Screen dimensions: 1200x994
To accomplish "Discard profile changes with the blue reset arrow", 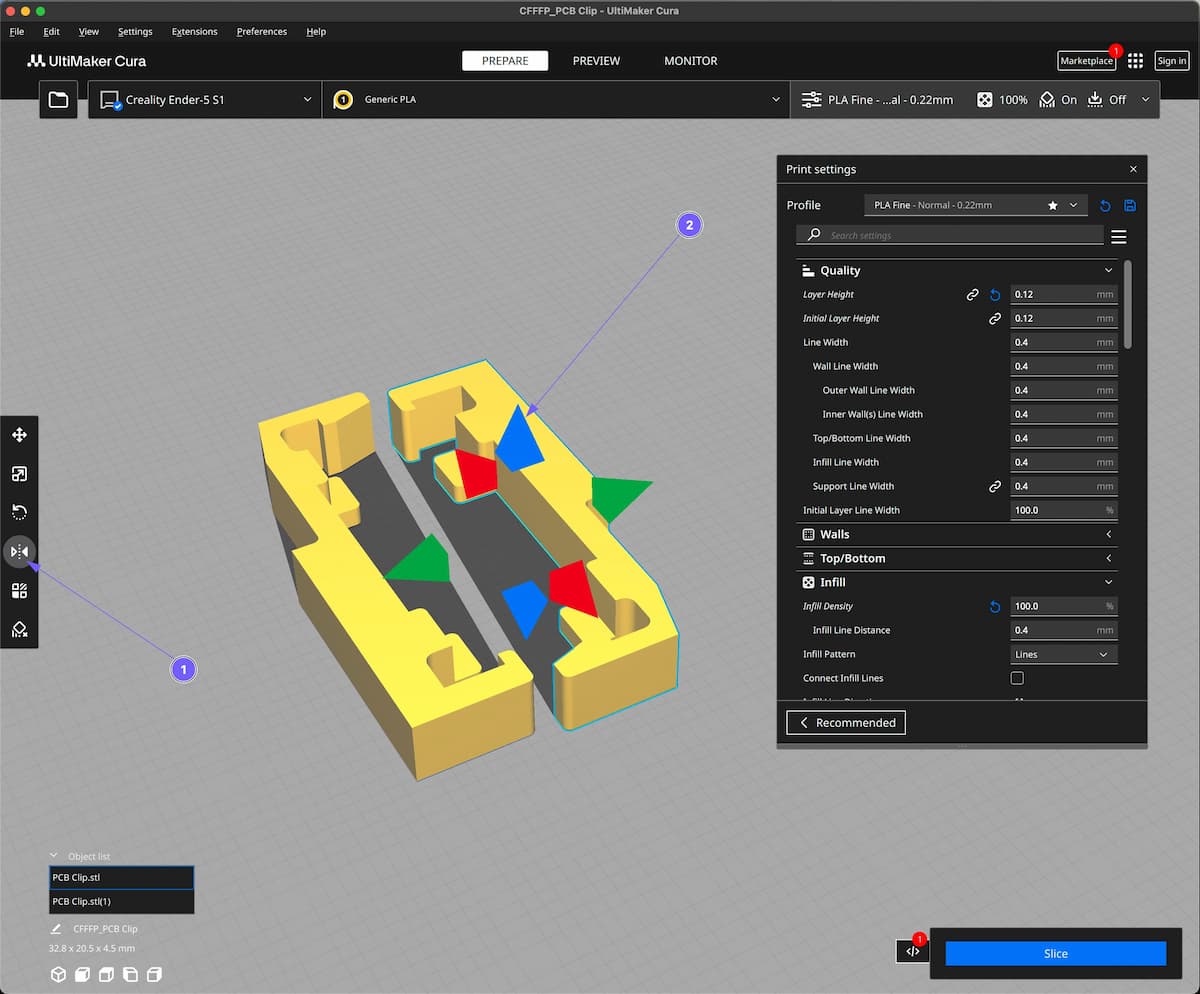I will tap(1105, 205).
